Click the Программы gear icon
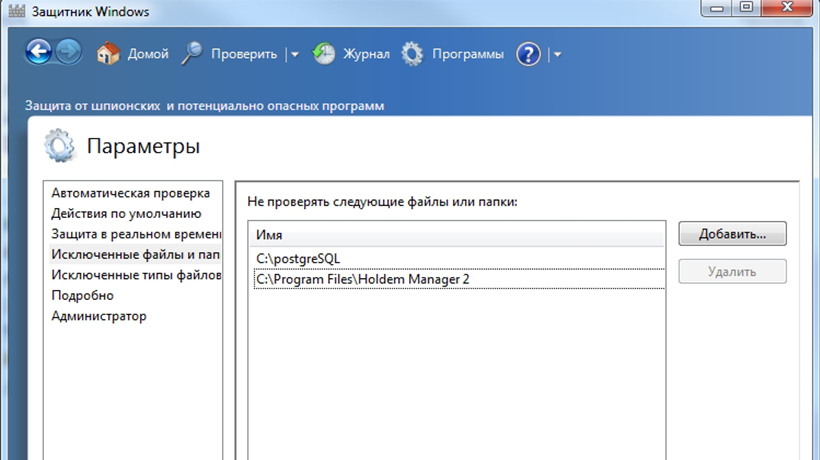The width and height of the screenshot is (820, 460). point(412,54)
